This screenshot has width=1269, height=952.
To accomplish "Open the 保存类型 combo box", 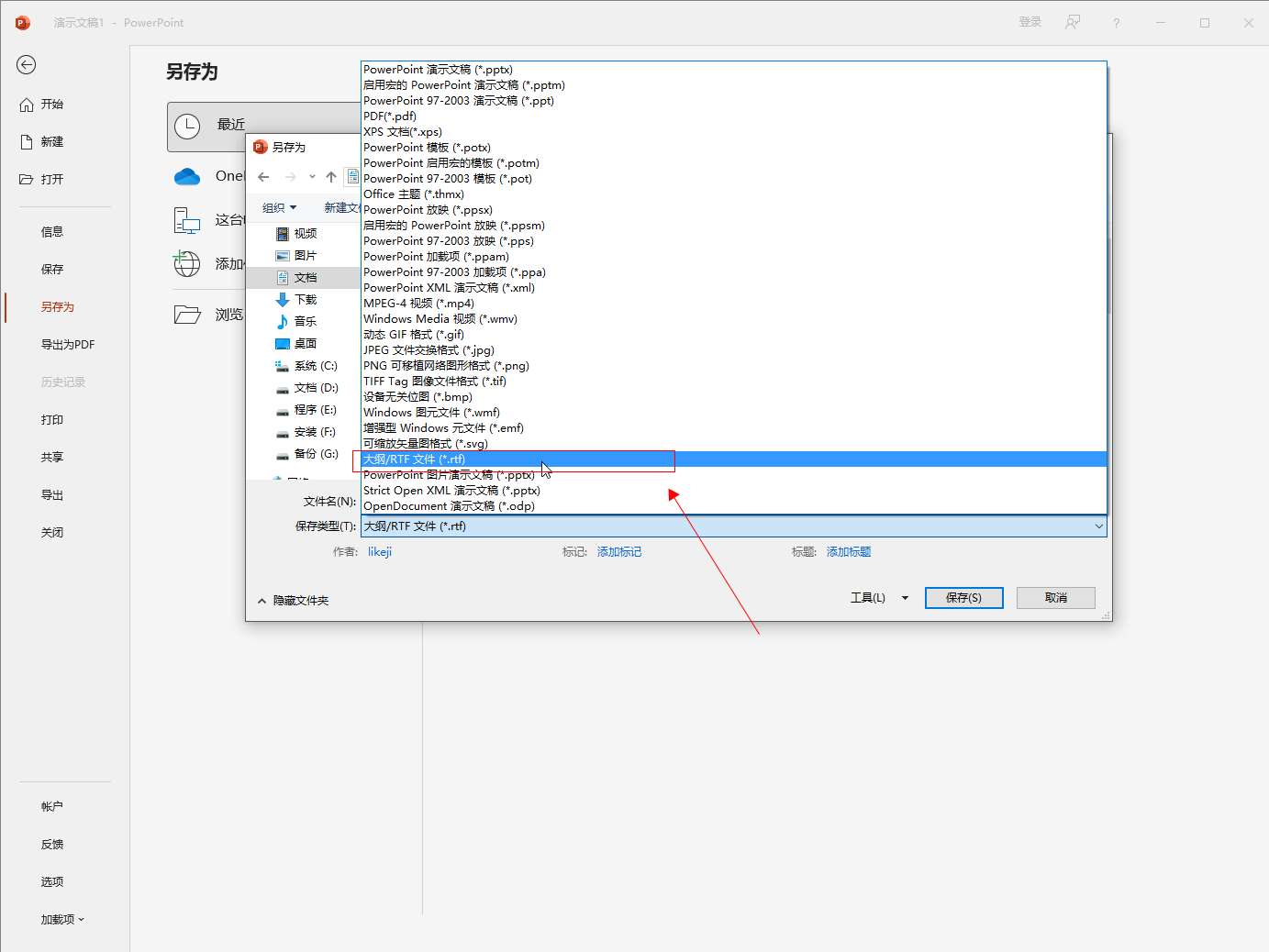I will 734,526.
